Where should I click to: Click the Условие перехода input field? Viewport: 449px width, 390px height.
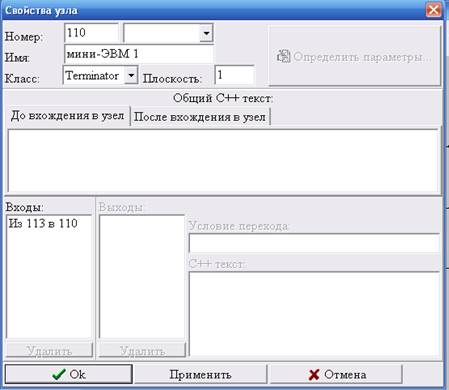314,242
